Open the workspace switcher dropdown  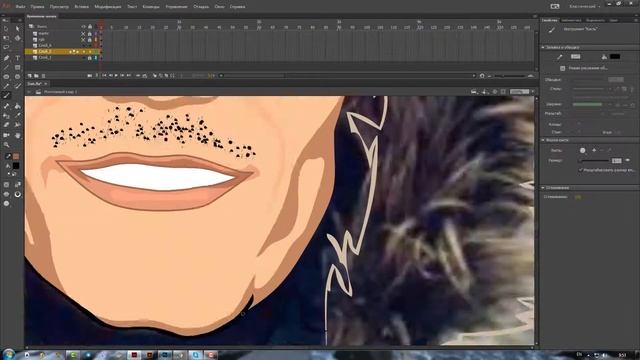click(x=584, y=7)
